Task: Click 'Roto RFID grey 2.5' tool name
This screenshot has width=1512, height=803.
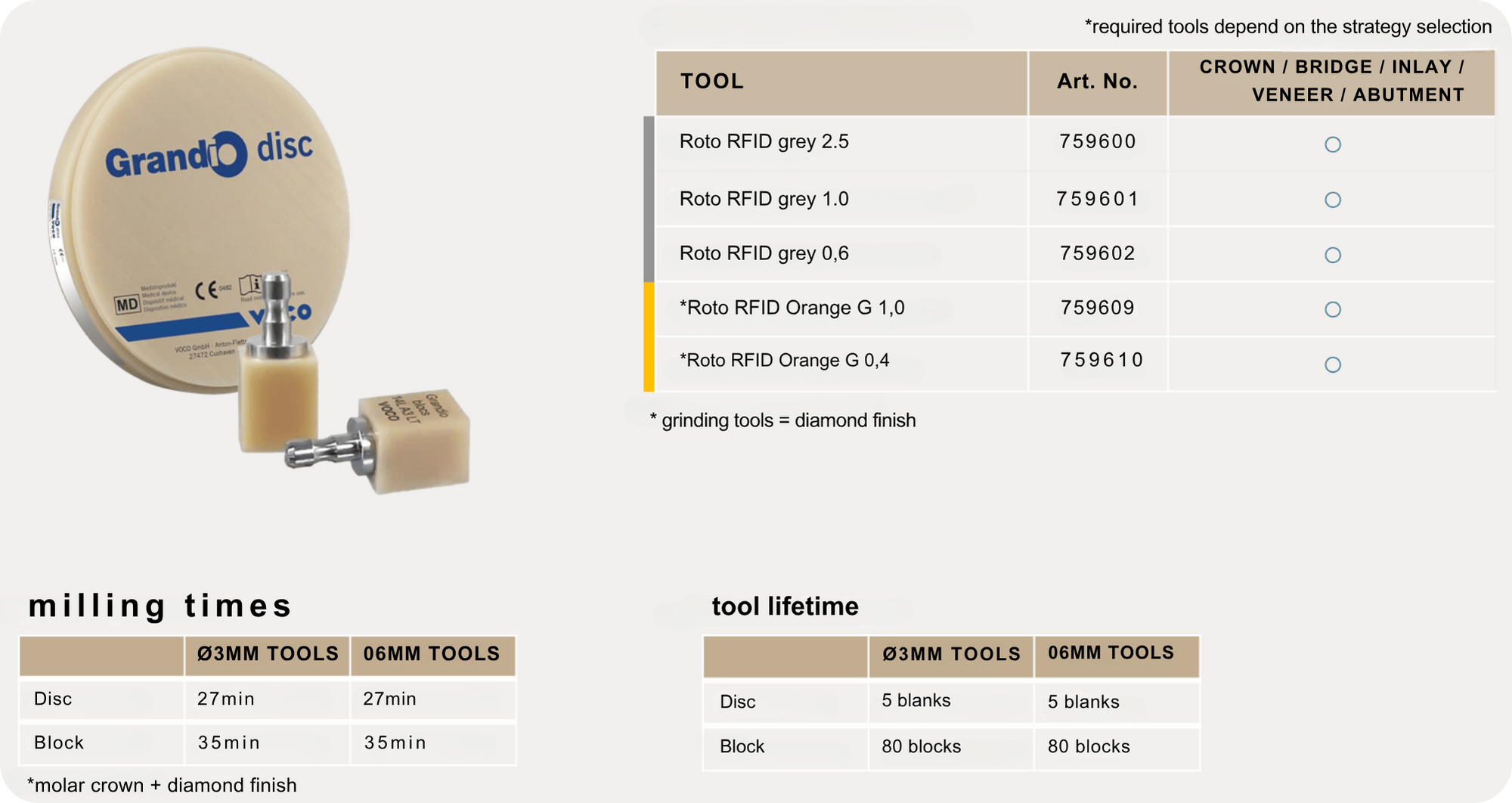Action: 764,141
